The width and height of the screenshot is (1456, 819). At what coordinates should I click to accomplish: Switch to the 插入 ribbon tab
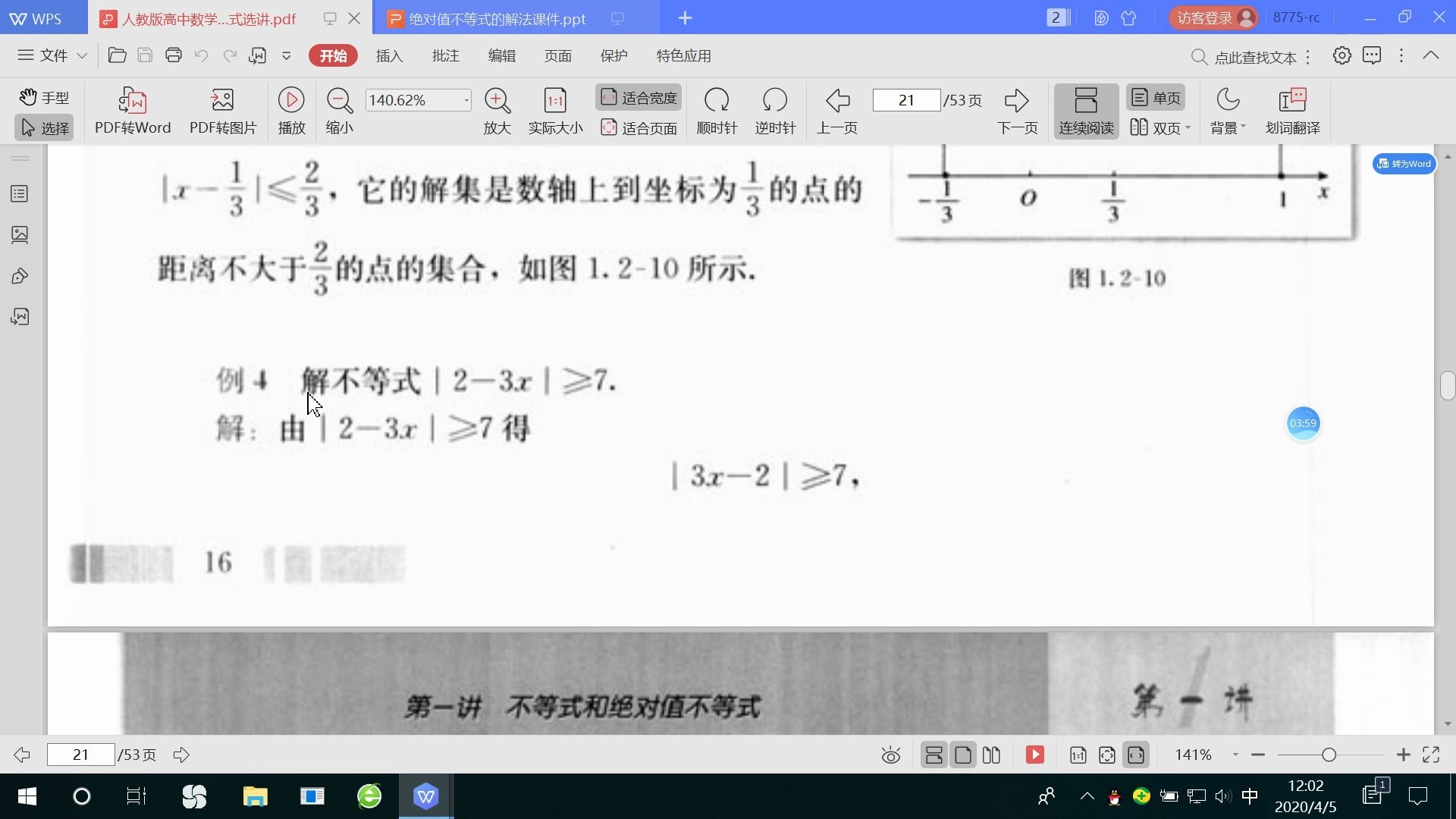pyautogui.click(x=389, y=55)
